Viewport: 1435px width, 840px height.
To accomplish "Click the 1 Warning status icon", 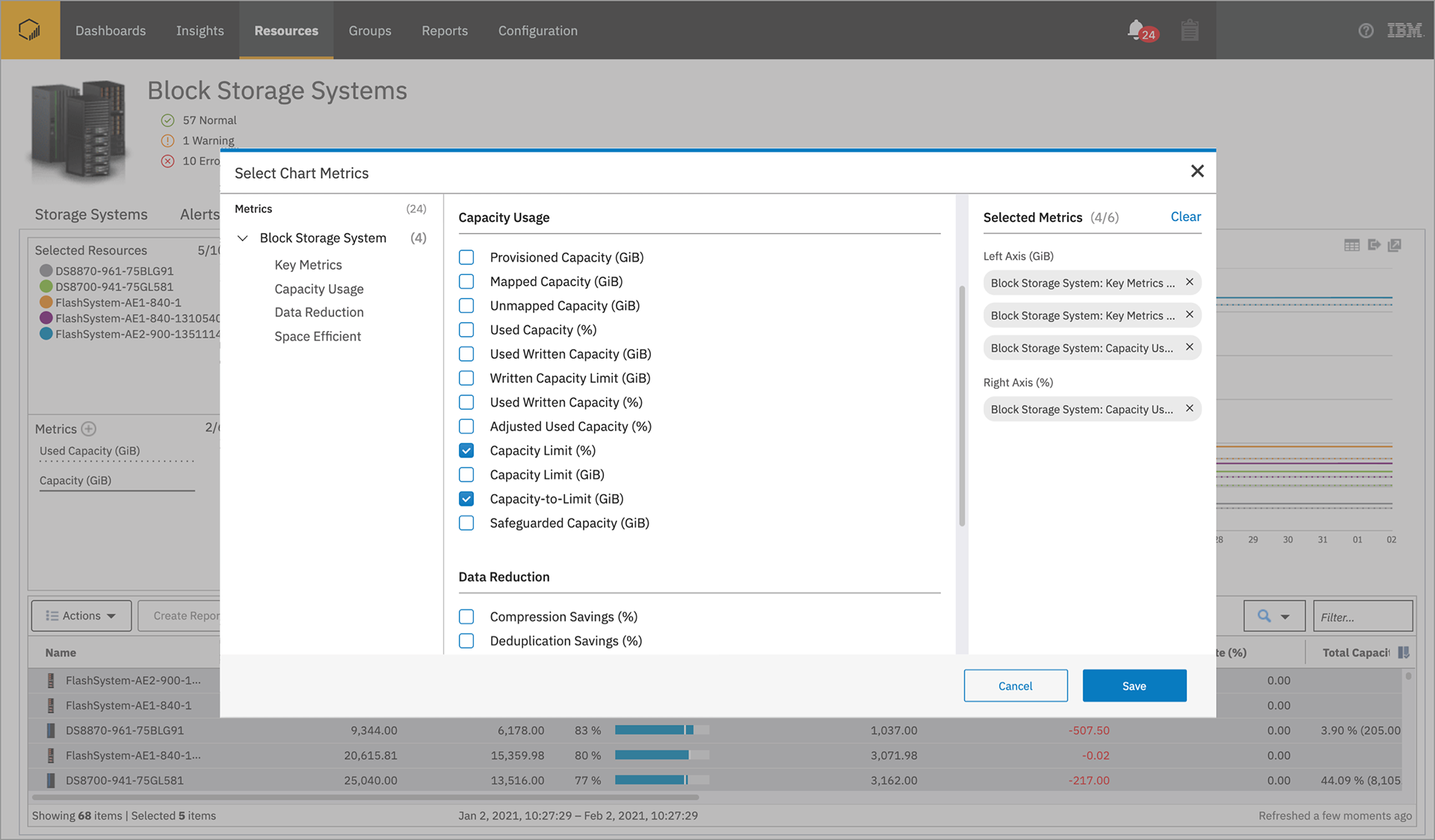I will pyautogui.click(x=167, y=140).
